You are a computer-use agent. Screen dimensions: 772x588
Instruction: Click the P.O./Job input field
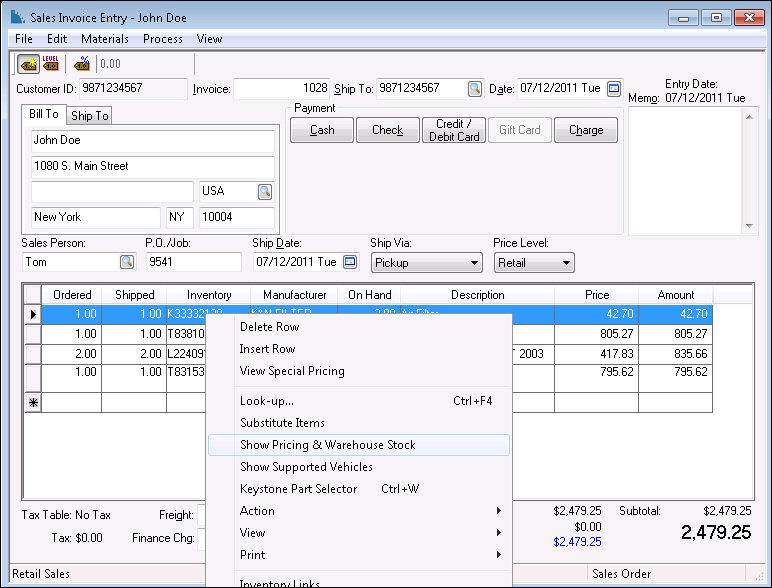193,262
